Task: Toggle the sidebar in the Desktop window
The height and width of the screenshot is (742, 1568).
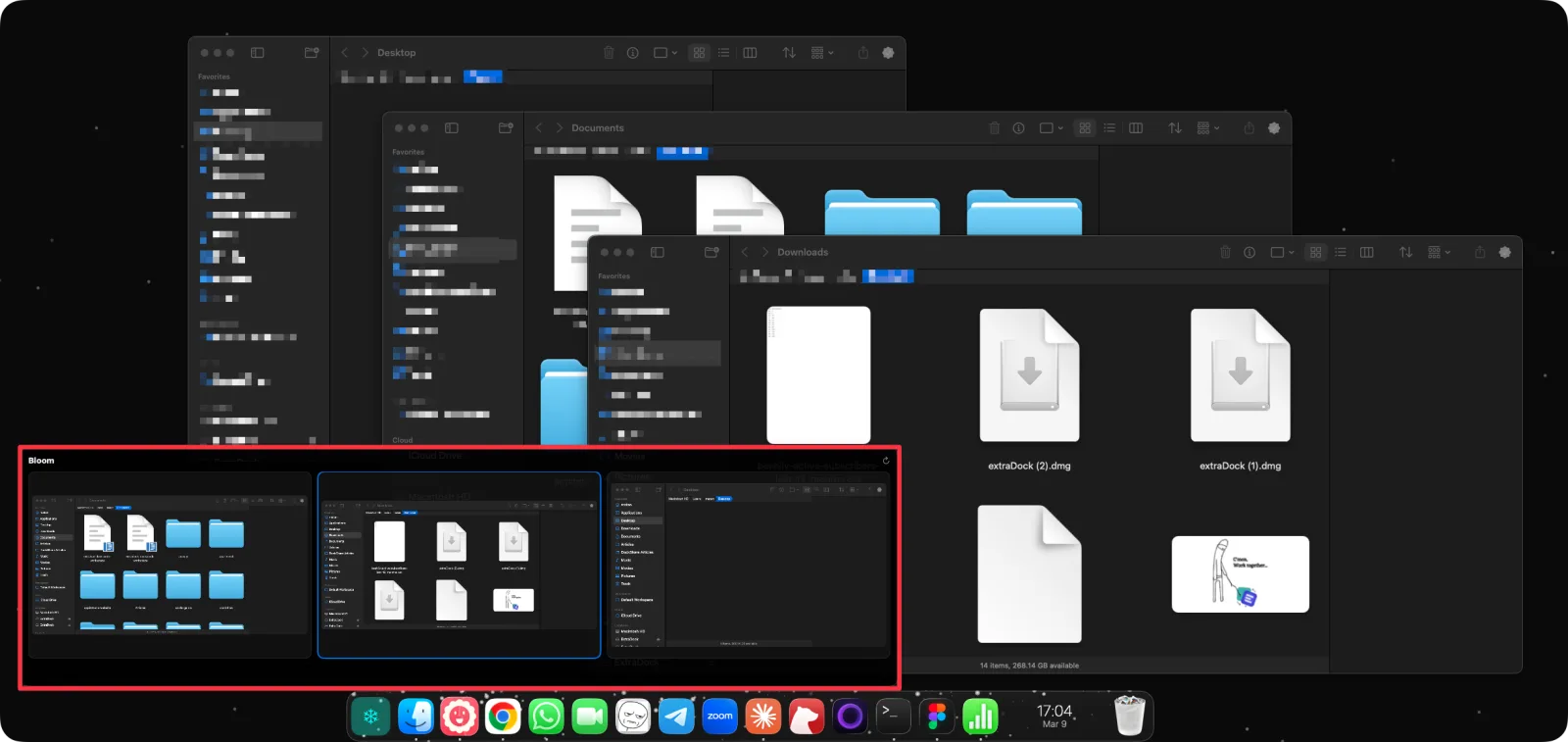Action: (x=258, y=52)
